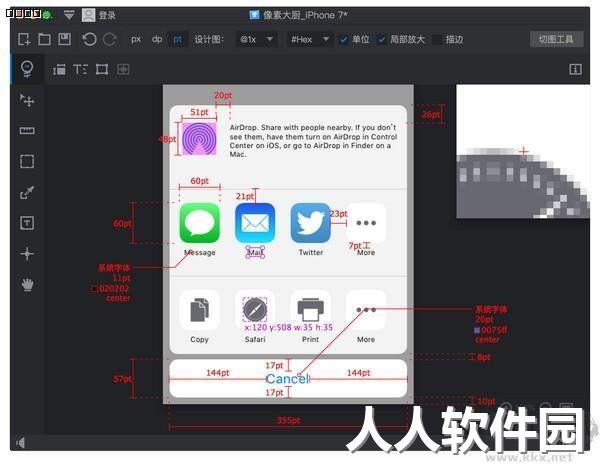
Task: Click the 切图工具 button
Action: pos(556,39)
